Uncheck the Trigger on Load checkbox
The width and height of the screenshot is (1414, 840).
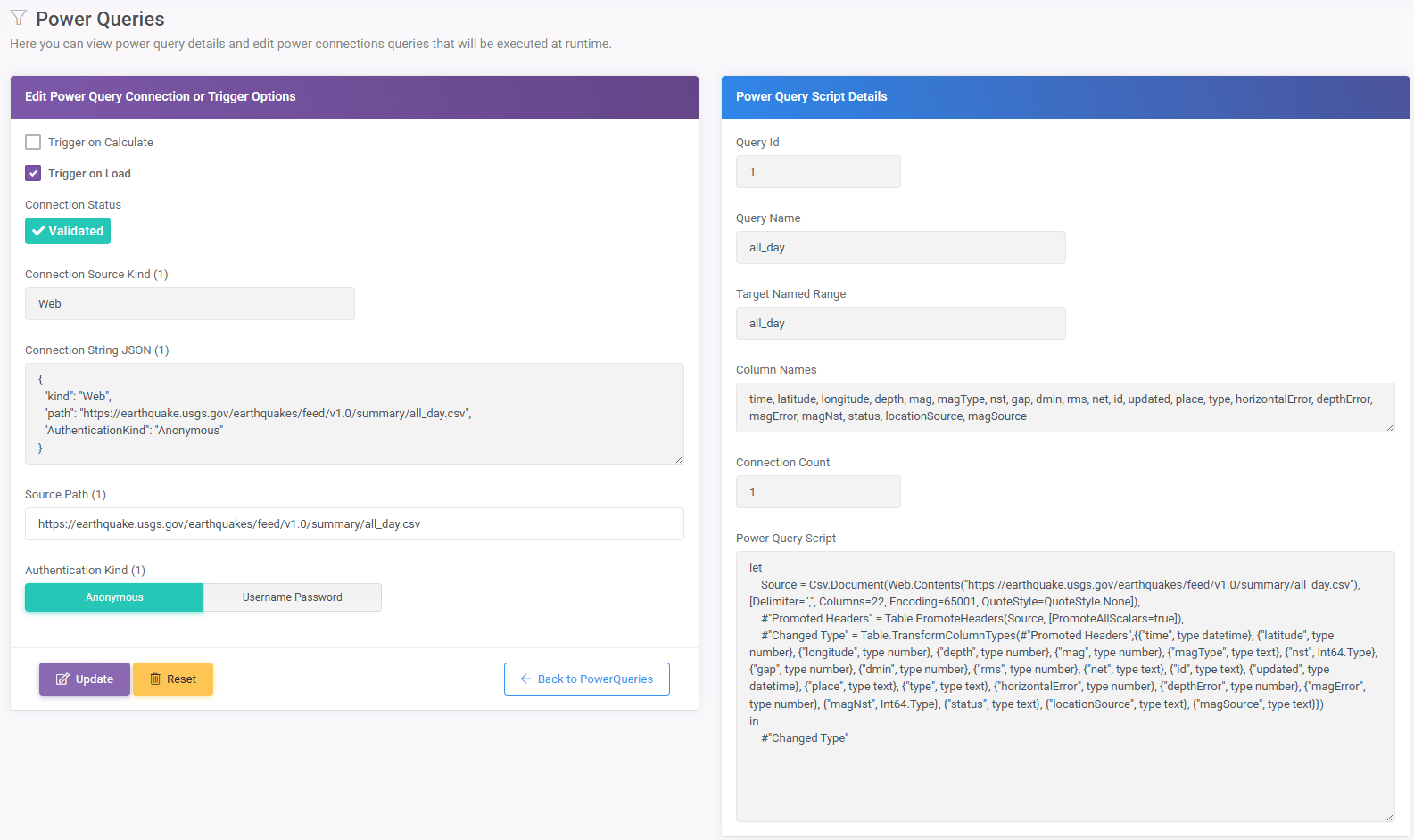[x=33, y=173]
